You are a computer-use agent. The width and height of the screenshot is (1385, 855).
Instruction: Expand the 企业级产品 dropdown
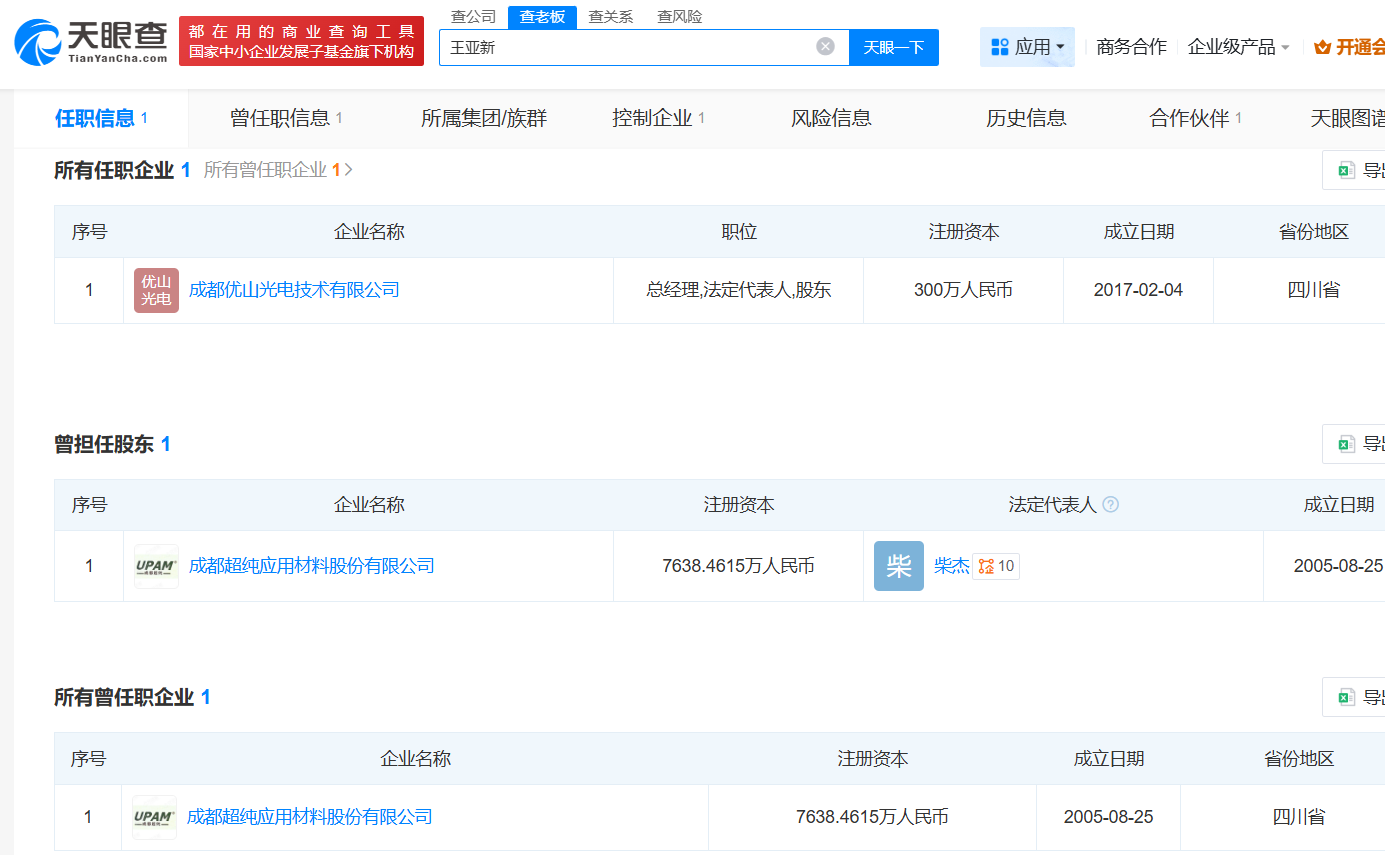(1238, 47)
